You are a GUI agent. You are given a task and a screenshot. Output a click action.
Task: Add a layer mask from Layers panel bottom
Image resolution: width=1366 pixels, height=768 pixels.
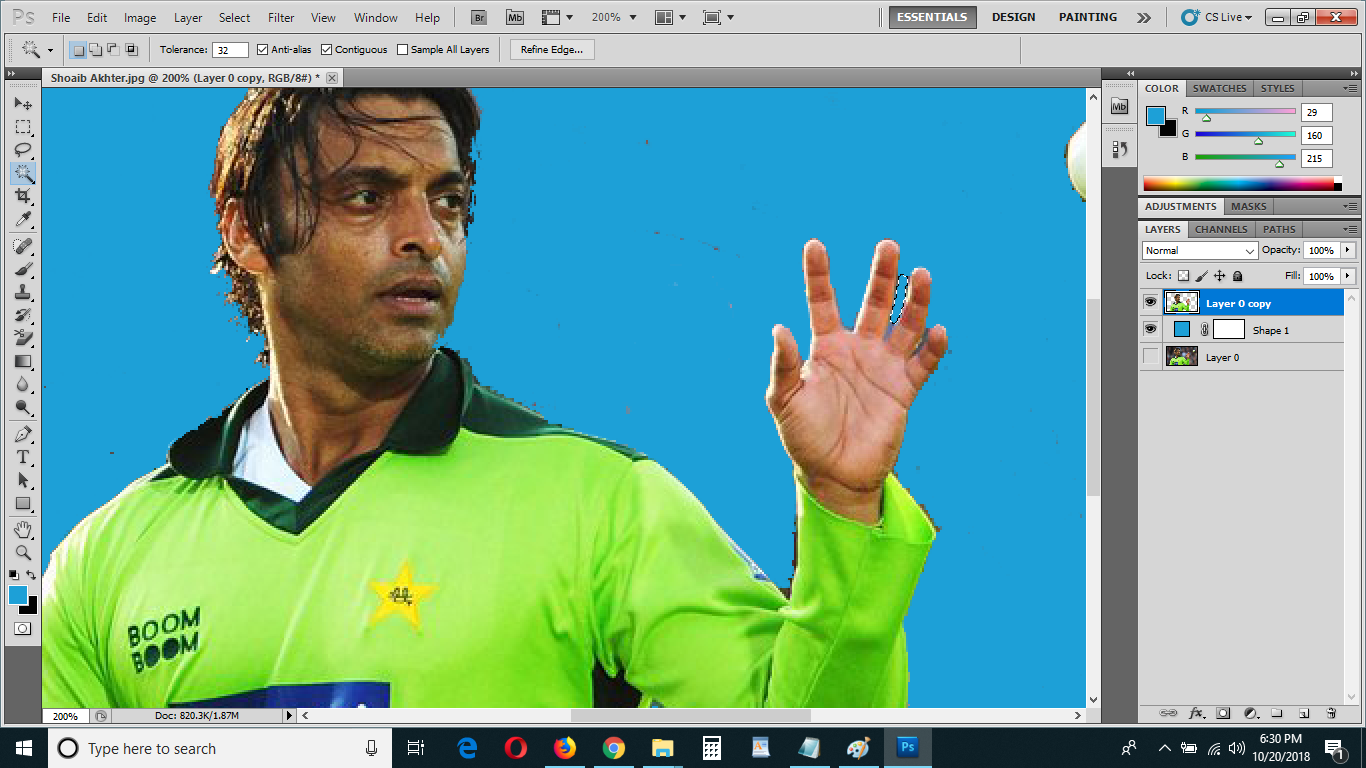point(1223,713)
